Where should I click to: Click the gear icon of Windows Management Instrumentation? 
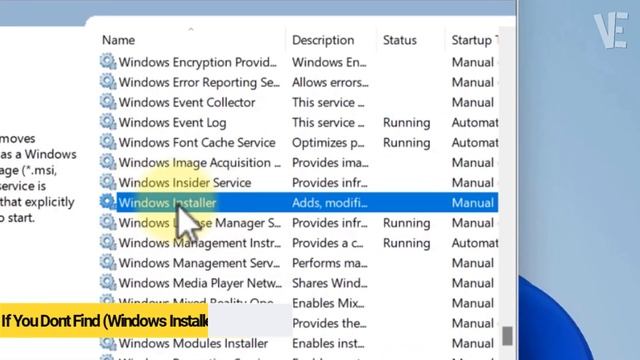pos(108,242)
